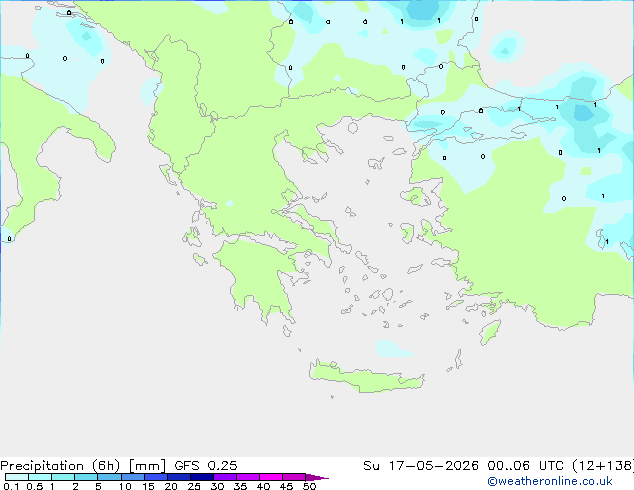Click the 'Precipitation (6h)' title text

pos(60,466)
